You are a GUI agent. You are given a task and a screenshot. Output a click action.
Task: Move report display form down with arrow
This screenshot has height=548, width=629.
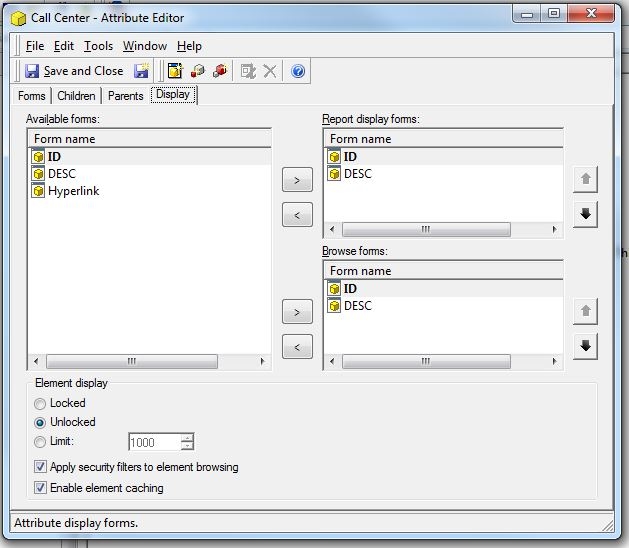click(587, 213)
